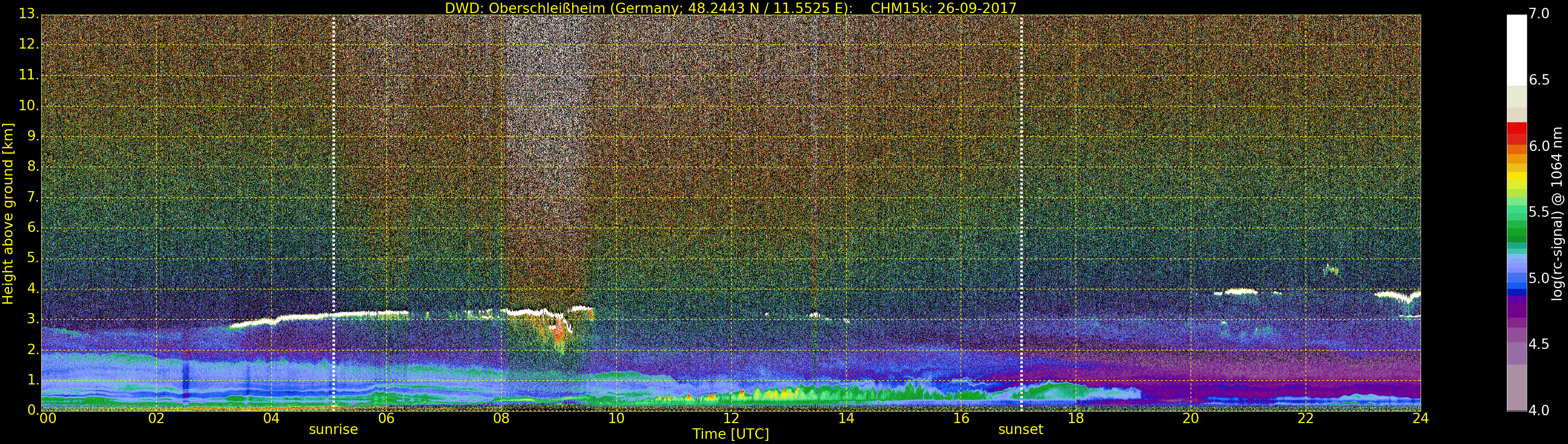
Task: Click the white dotted sunrise marker line
Action: pyautogui.click(x=333, y=213)
